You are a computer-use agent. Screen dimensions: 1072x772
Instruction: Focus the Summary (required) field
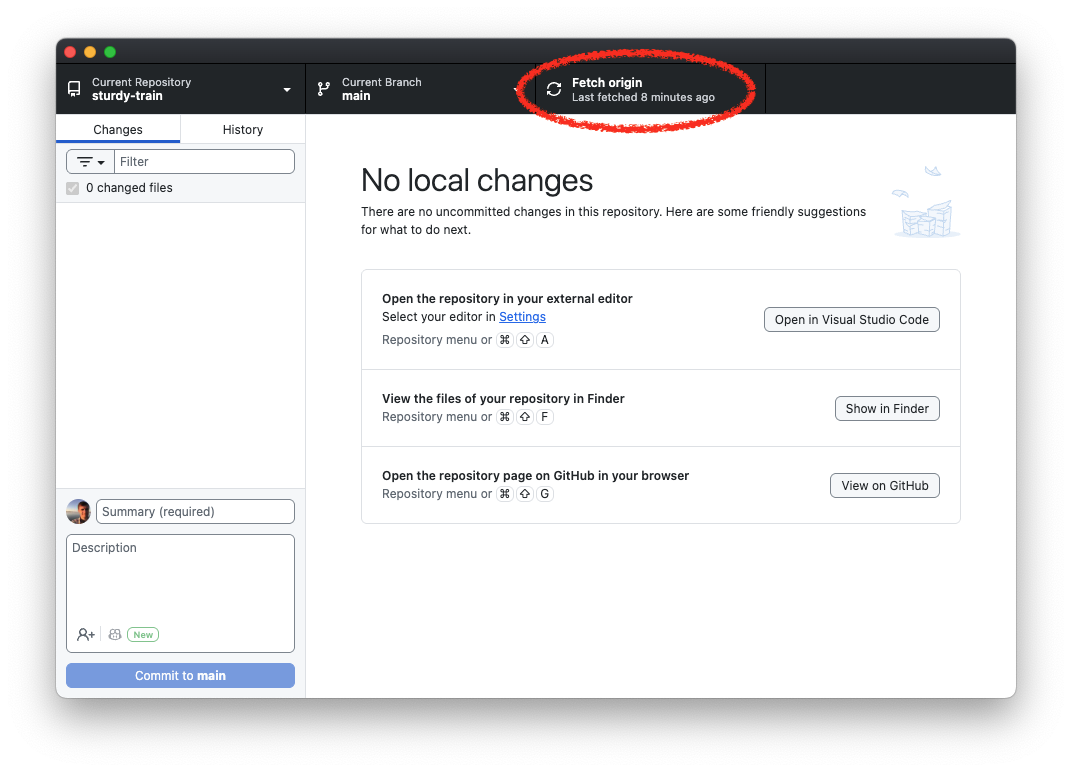196,511
